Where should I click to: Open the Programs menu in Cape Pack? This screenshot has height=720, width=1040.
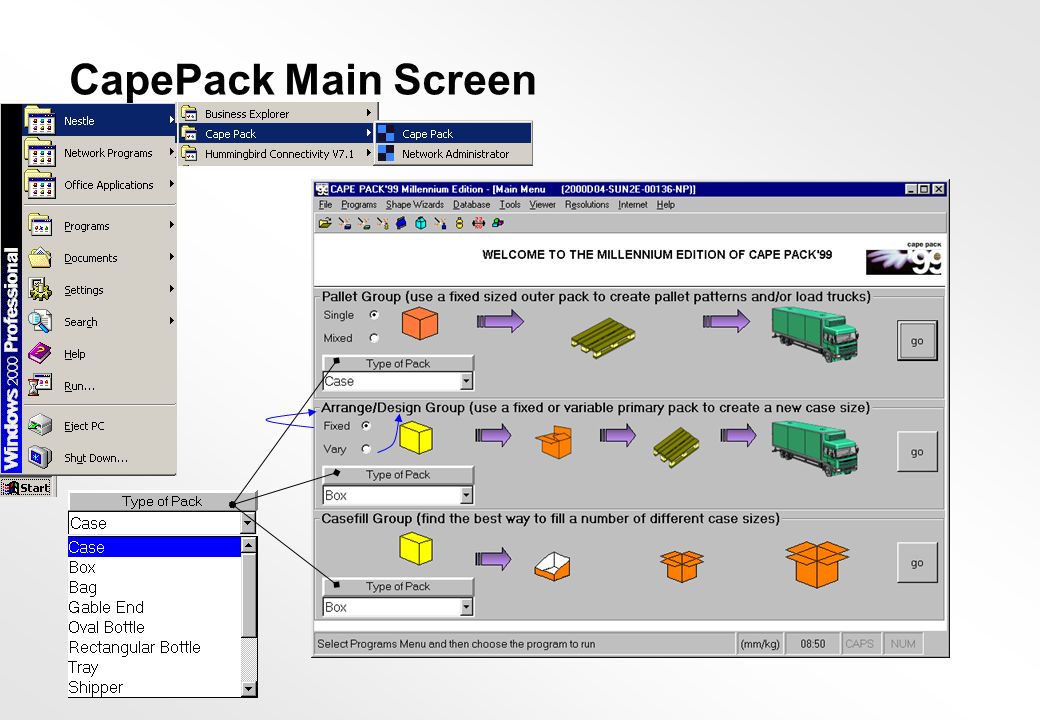[x=359, y=205]
